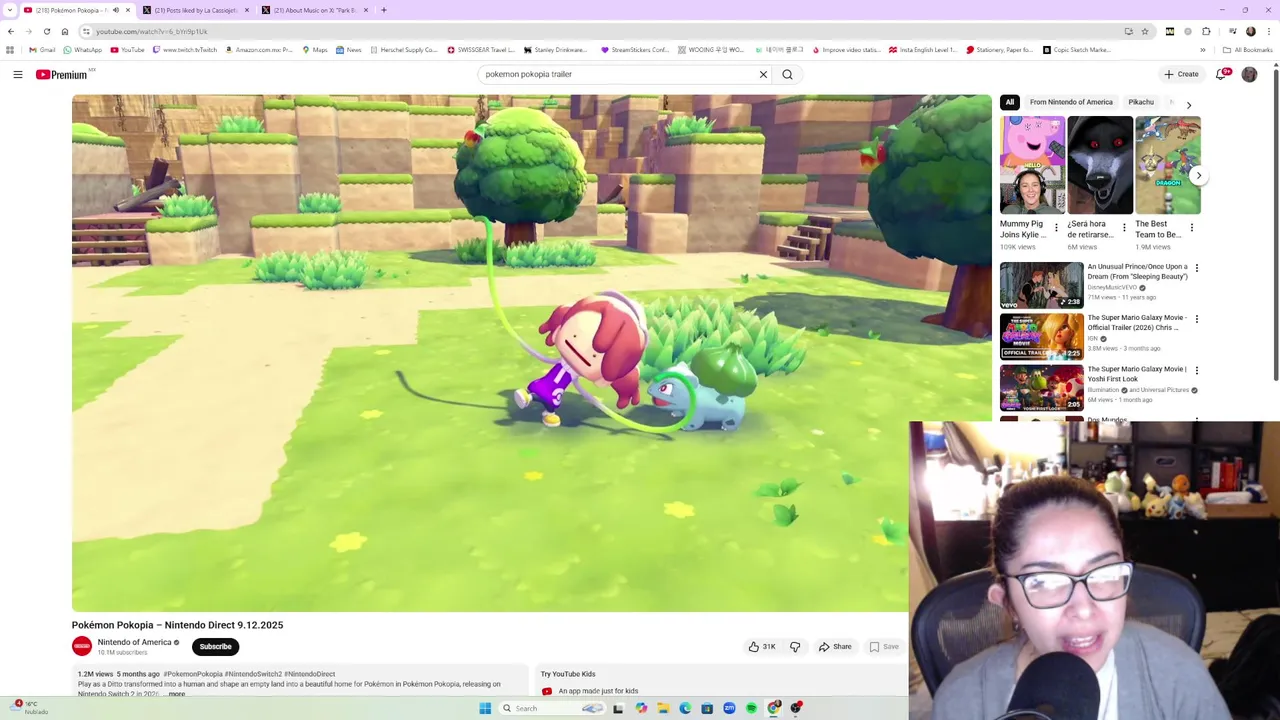Open Windows Start menu
1280x720 pixels.
(485, 708)
